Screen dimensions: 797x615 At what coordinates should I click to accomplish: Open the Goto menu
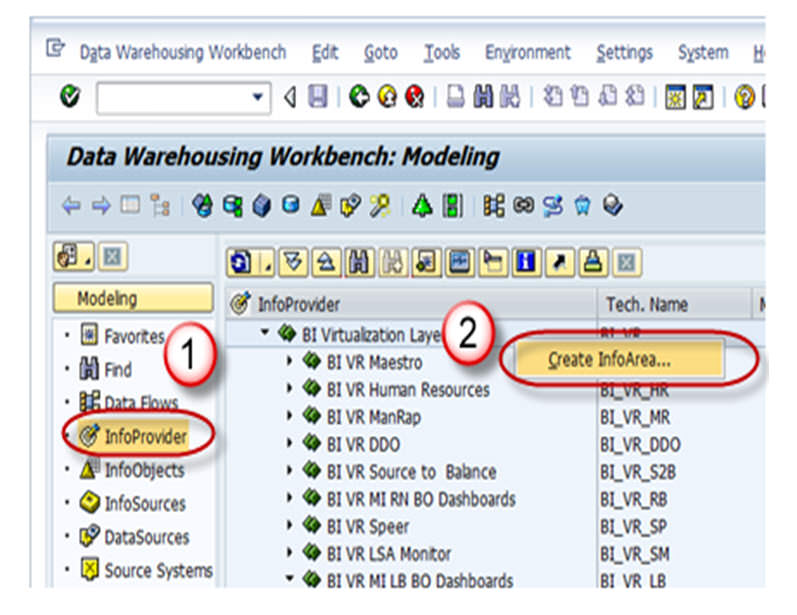(x=380, y=53)
